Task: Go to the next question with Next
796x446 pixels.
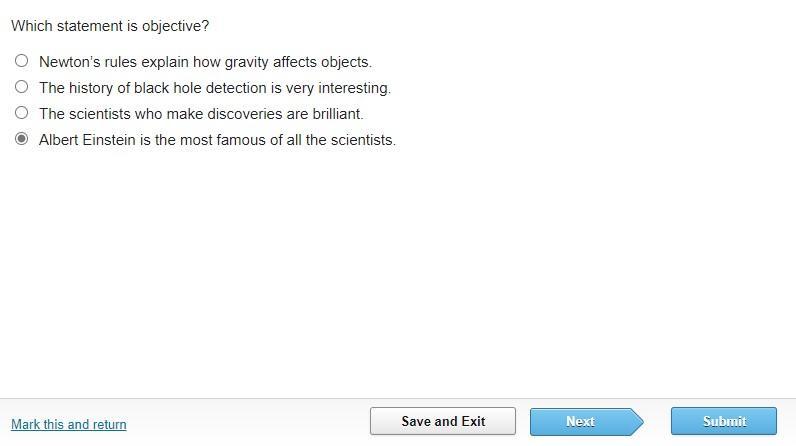Action: click(x=580, y=421)
